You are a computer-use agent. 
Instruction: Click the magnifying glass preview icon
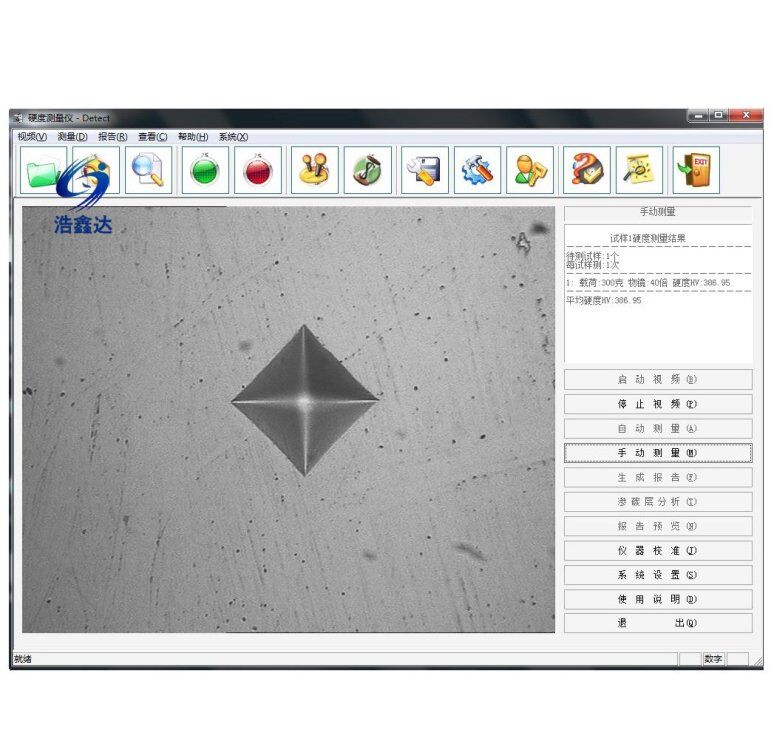(x=148, y=170)
